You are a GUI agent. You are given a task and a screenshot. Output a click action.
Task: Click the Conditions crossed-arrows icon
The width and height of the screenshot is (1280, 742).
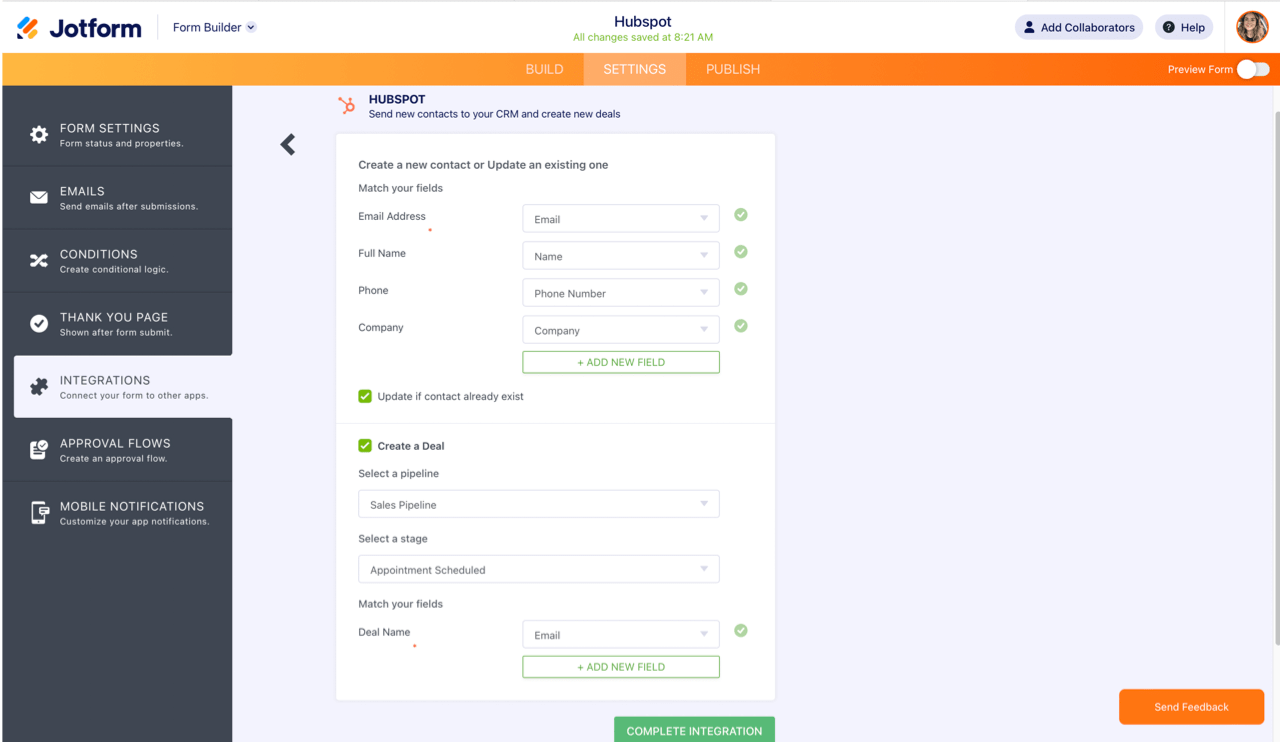point(39,261)
